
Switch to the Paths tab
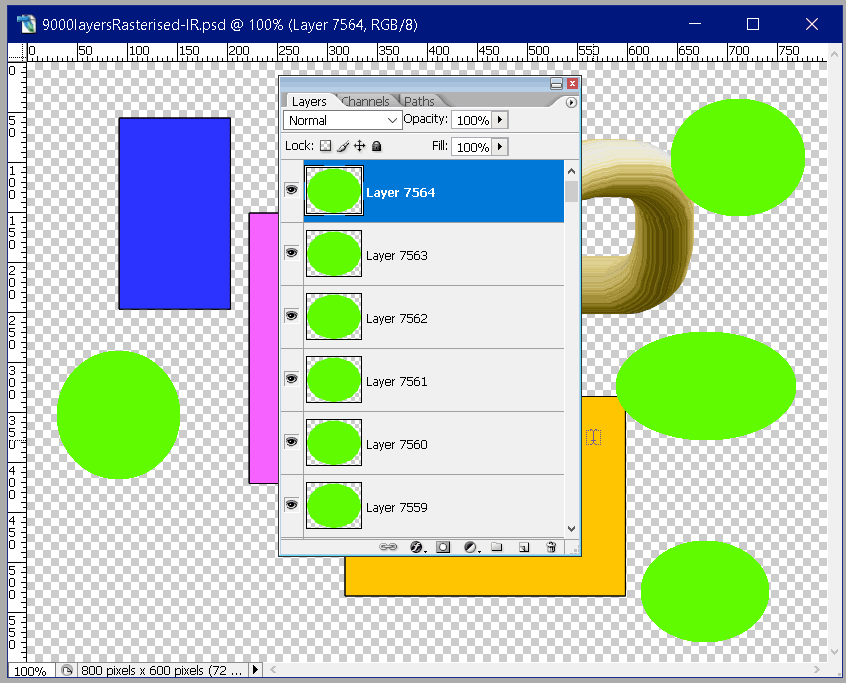[x=419, y=101]
